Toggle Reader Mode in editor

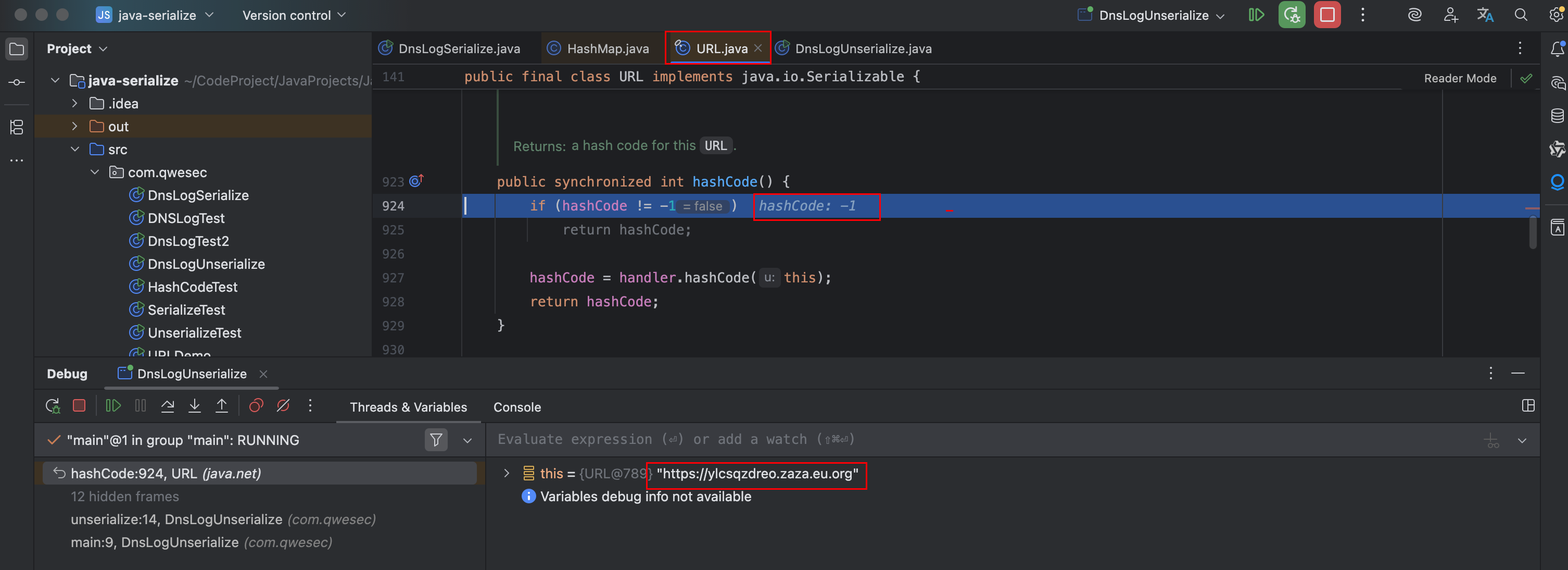[x=1460, y=78]
